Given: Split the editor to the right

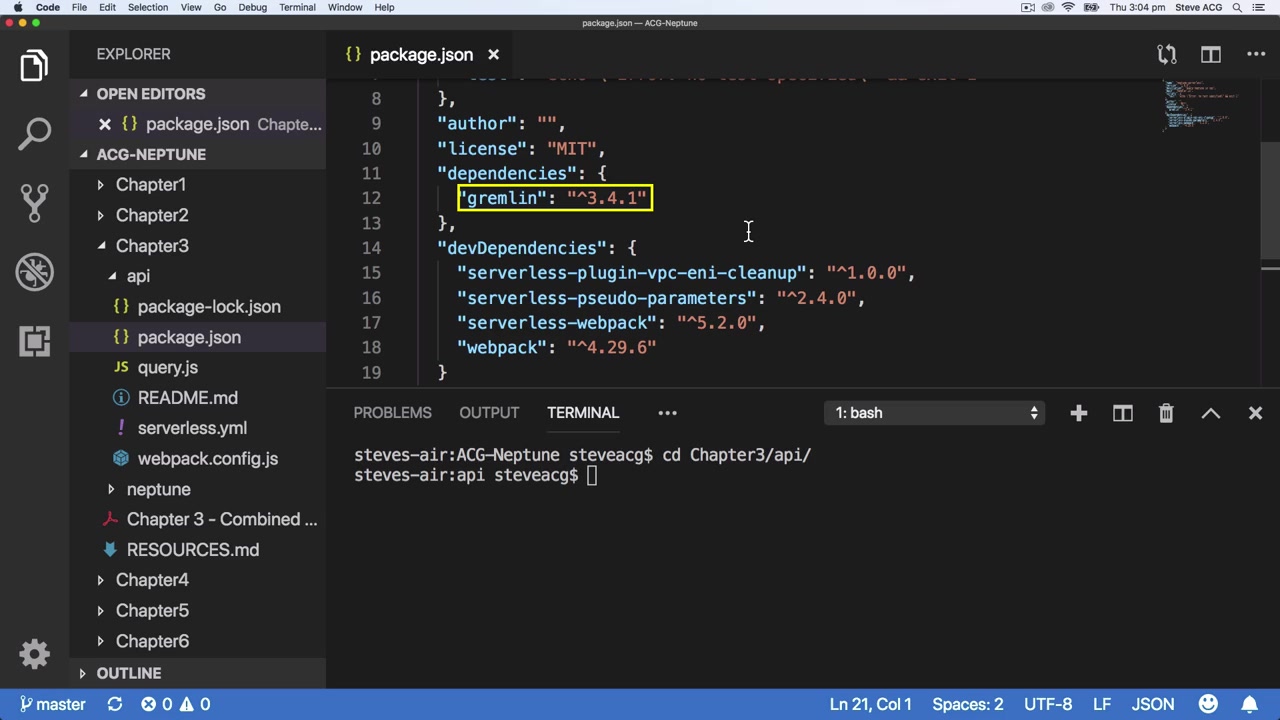Looking at the screenshot, I should [1210, 54].
